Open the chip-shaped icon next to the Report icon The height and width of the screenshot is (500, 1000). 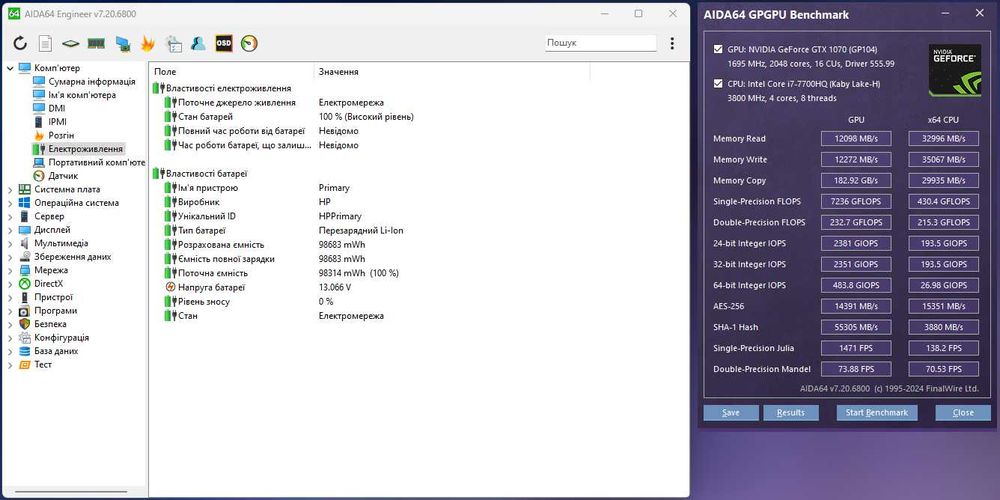coord(71,43)
